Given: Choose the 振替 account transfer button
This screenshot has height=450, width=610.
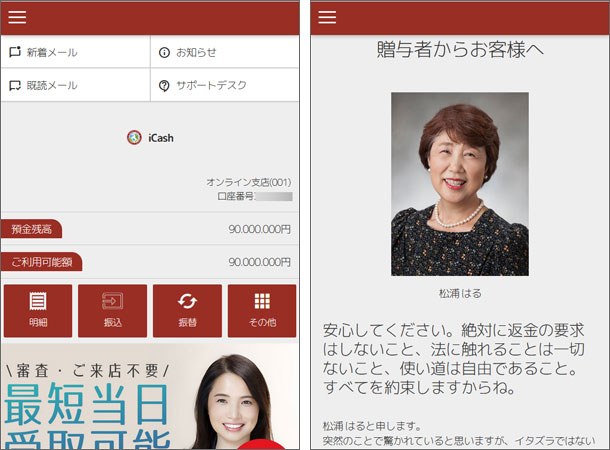Looking at the screenshot, I should click(x=187, y=310).
